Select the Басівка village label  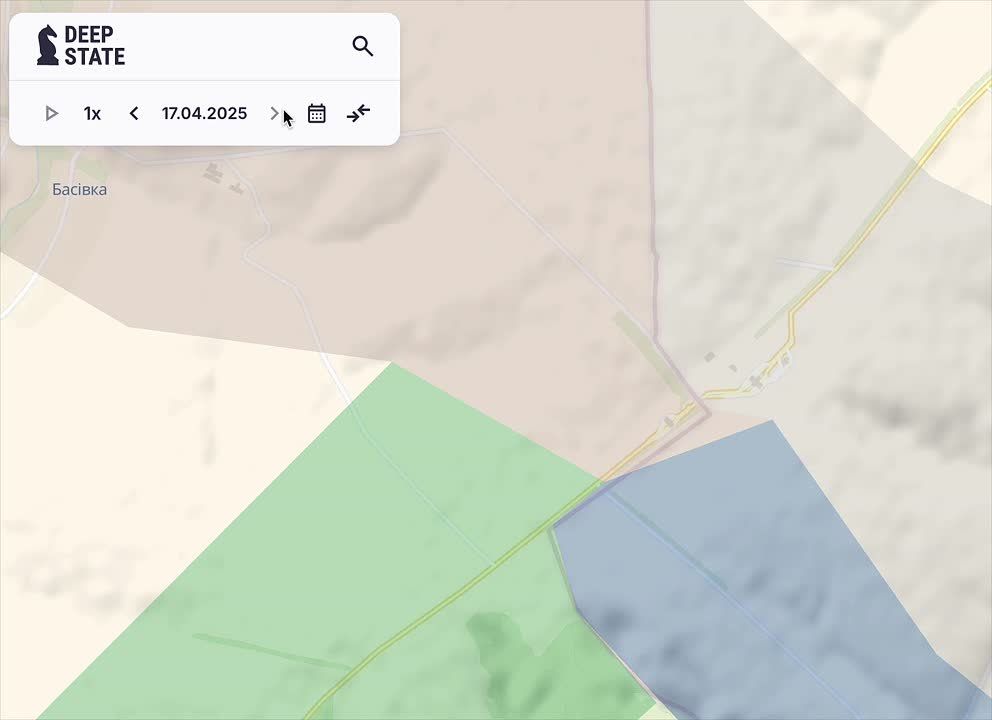pyautogui.click(x=80, y=190)
